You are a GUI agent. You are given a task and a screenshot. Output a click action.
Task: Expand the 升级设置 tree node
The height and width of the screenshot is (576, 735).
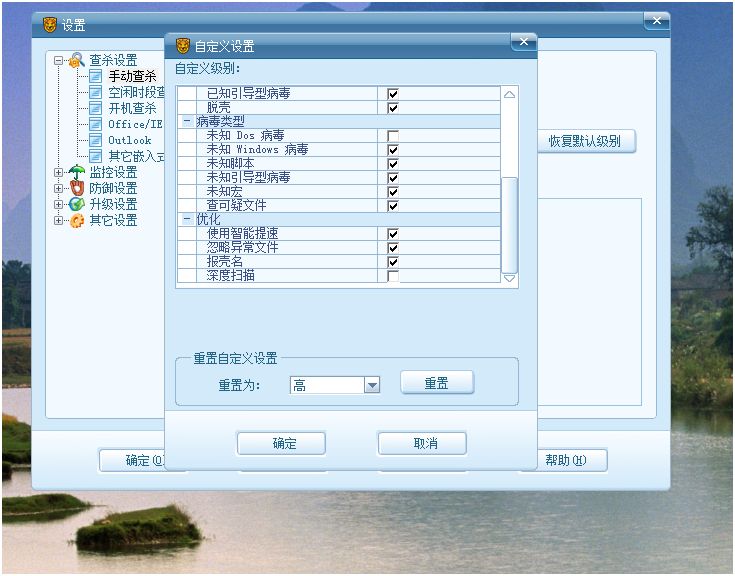pos(58,204)
